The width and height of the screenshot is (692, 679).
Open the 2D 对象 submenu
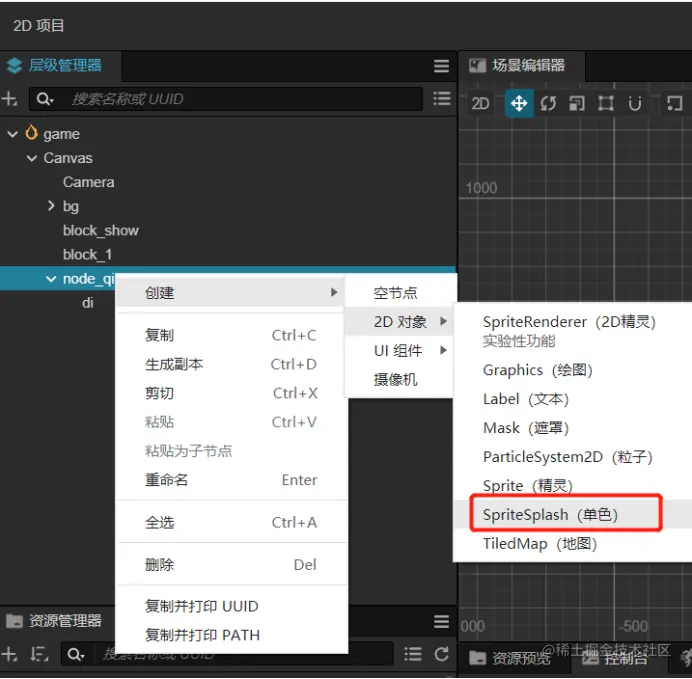399,322
